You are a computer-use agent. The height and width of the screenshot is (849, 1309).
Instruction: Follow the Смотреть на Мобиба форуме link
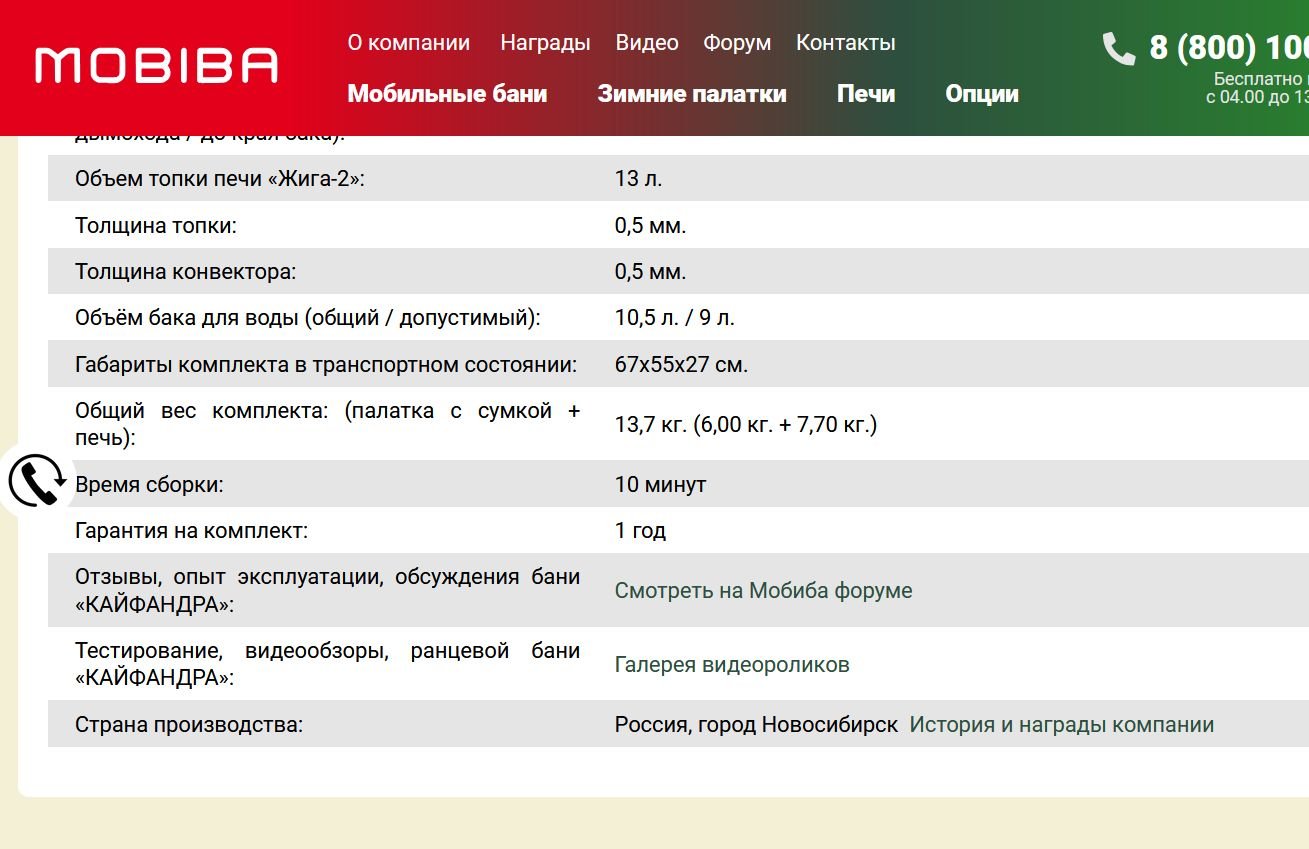(763, 591)
